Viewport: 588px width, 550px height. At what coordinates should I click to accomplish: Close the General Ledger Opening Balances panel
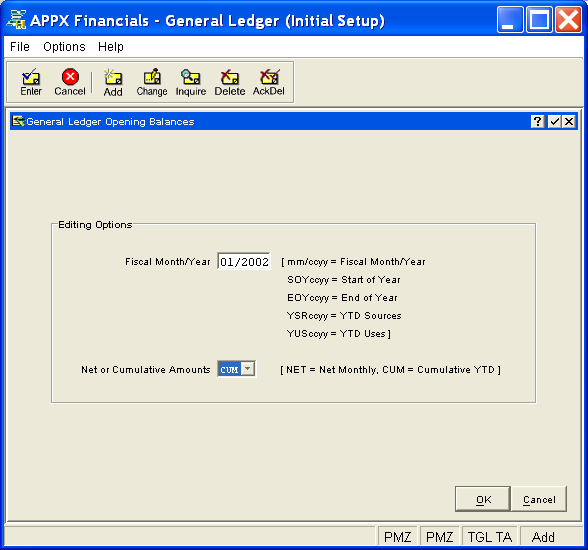(569, 121)
